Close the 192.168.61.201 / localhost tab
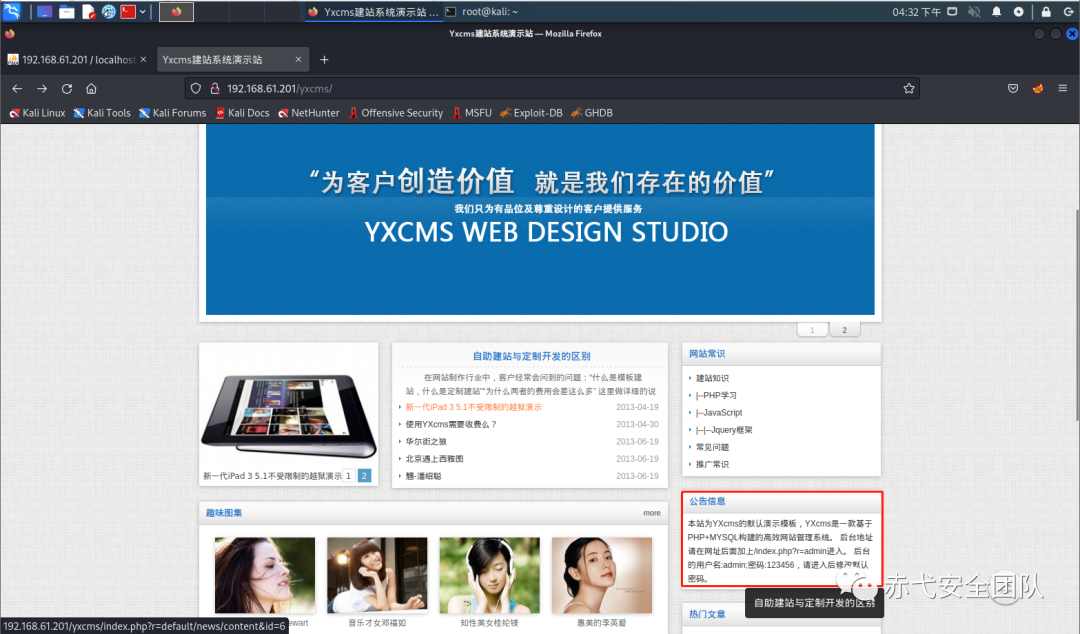 143,59
